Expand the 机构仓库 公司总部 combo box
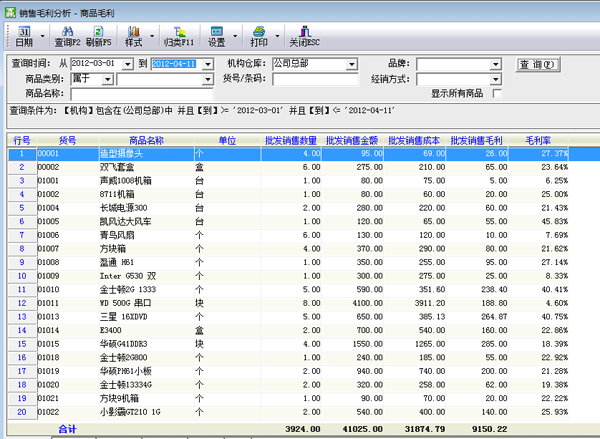 [x=352, y=64]
